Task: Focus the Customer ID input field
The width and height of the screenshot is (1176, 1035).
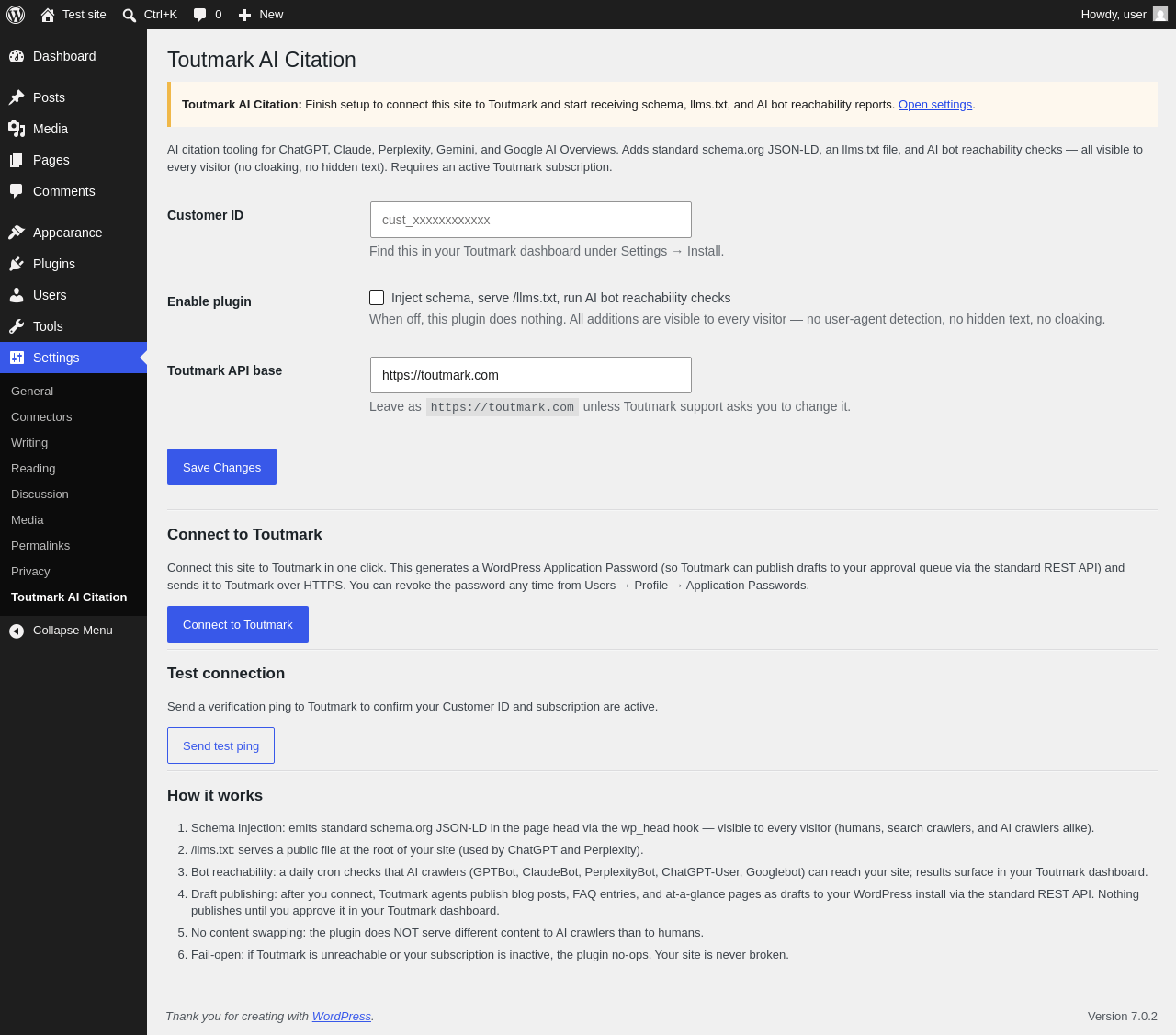Action: pyautogui.click(x=531, y=220)
